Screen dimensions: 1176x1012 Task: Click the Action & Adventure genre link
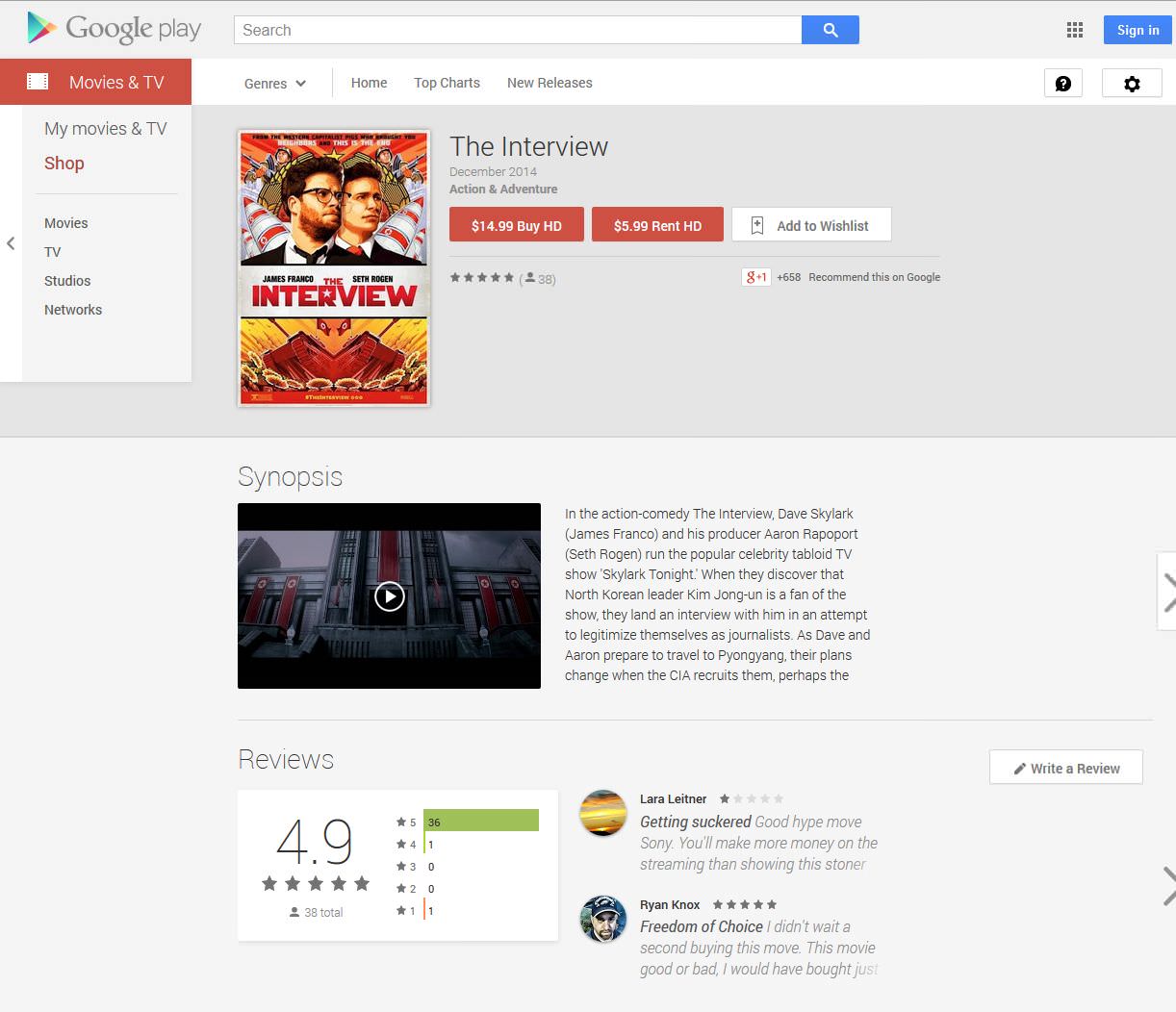point(503,189)
